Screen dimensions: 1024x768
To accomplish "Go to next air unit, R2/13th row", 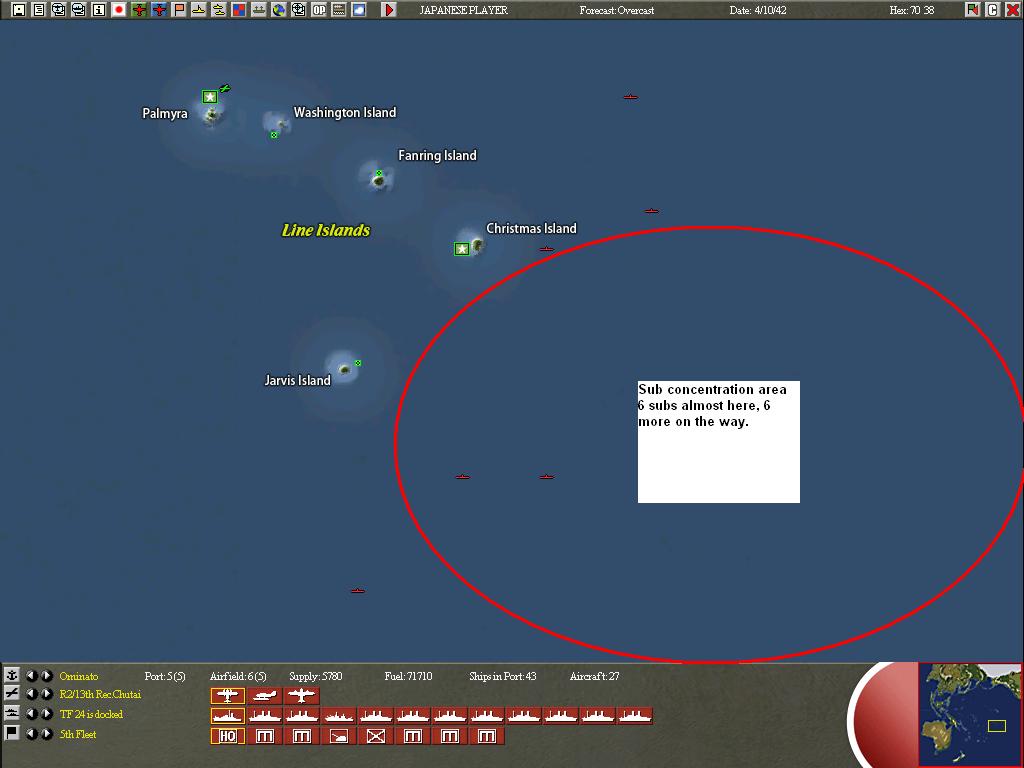I will (47, 694).
